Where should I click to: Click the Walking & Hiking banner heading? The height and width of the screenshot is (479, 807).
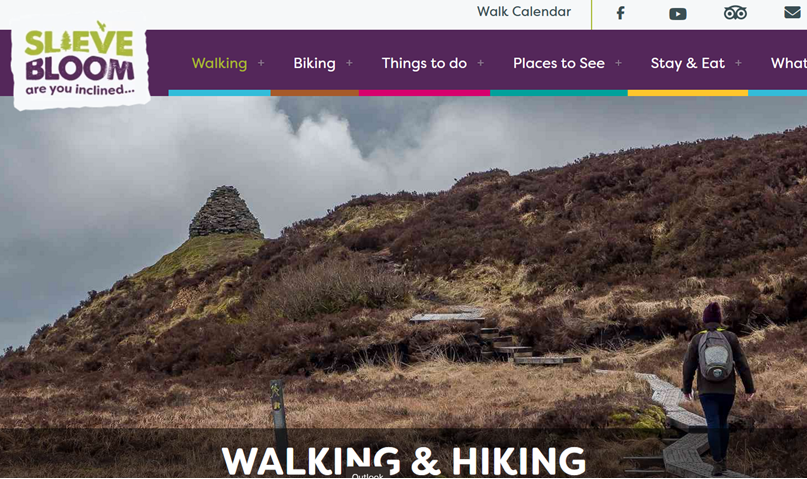[404, 460]
